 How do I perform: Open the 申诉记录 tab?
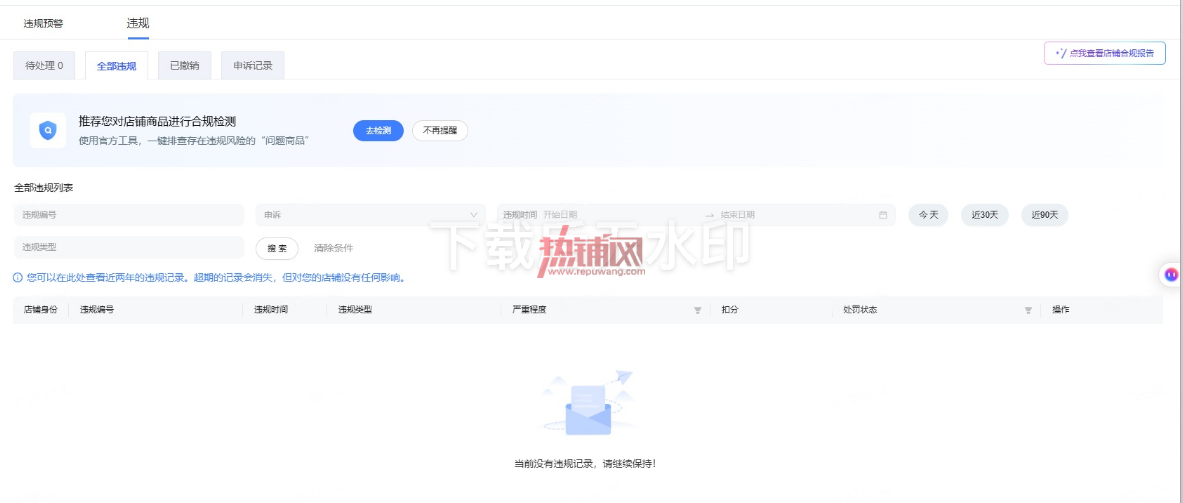click(253, 66)
